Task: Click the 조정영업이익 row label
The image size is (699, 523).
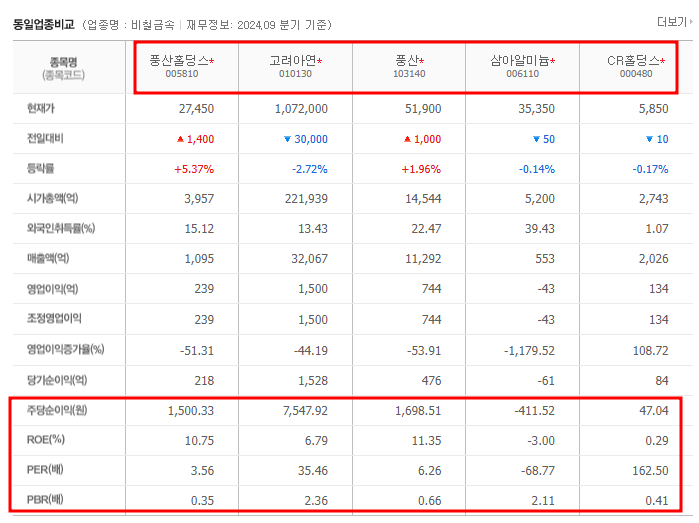Action: click(54, 318)
